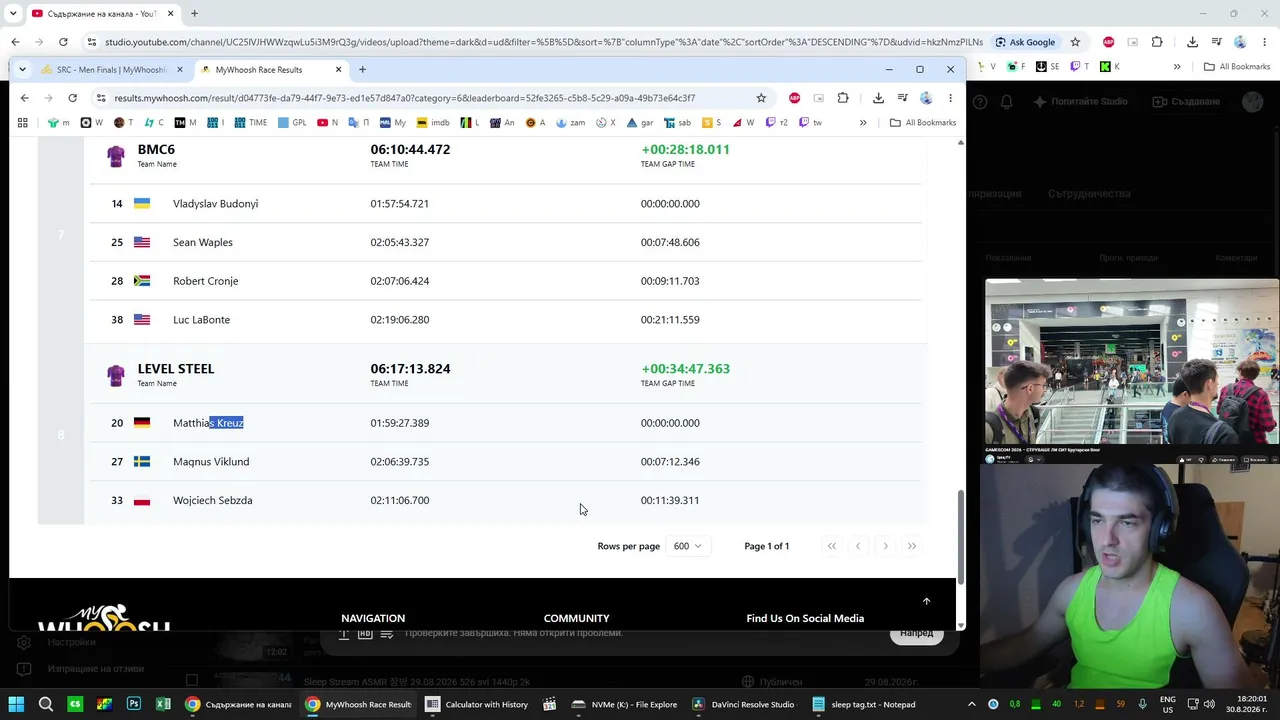The height and width of the screenshot is (720, 1280).
Task: Click the MyWhoosh results vertical scrollbar
Action: click(961, 538)
